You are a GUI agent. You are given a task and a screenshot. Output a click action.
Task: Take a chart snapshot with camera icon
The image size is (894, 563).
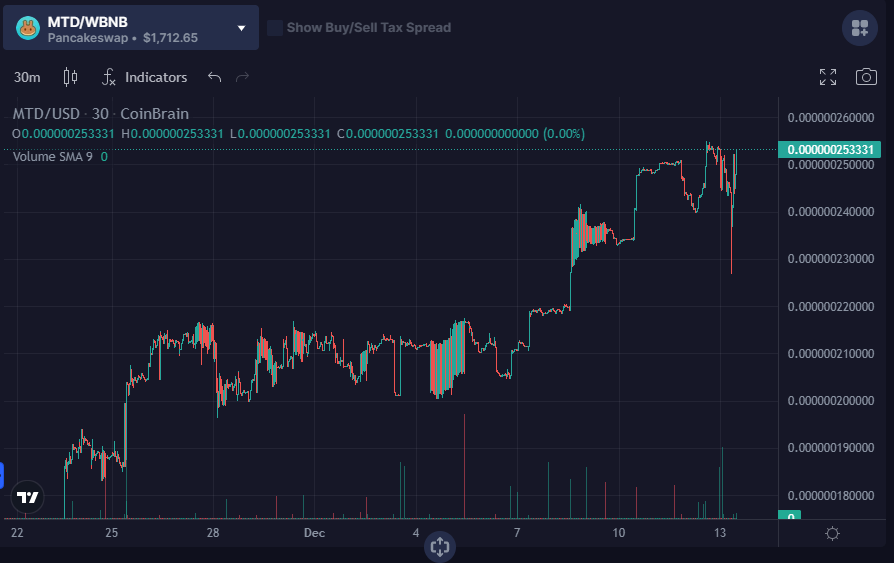click(x=866, y=77)
